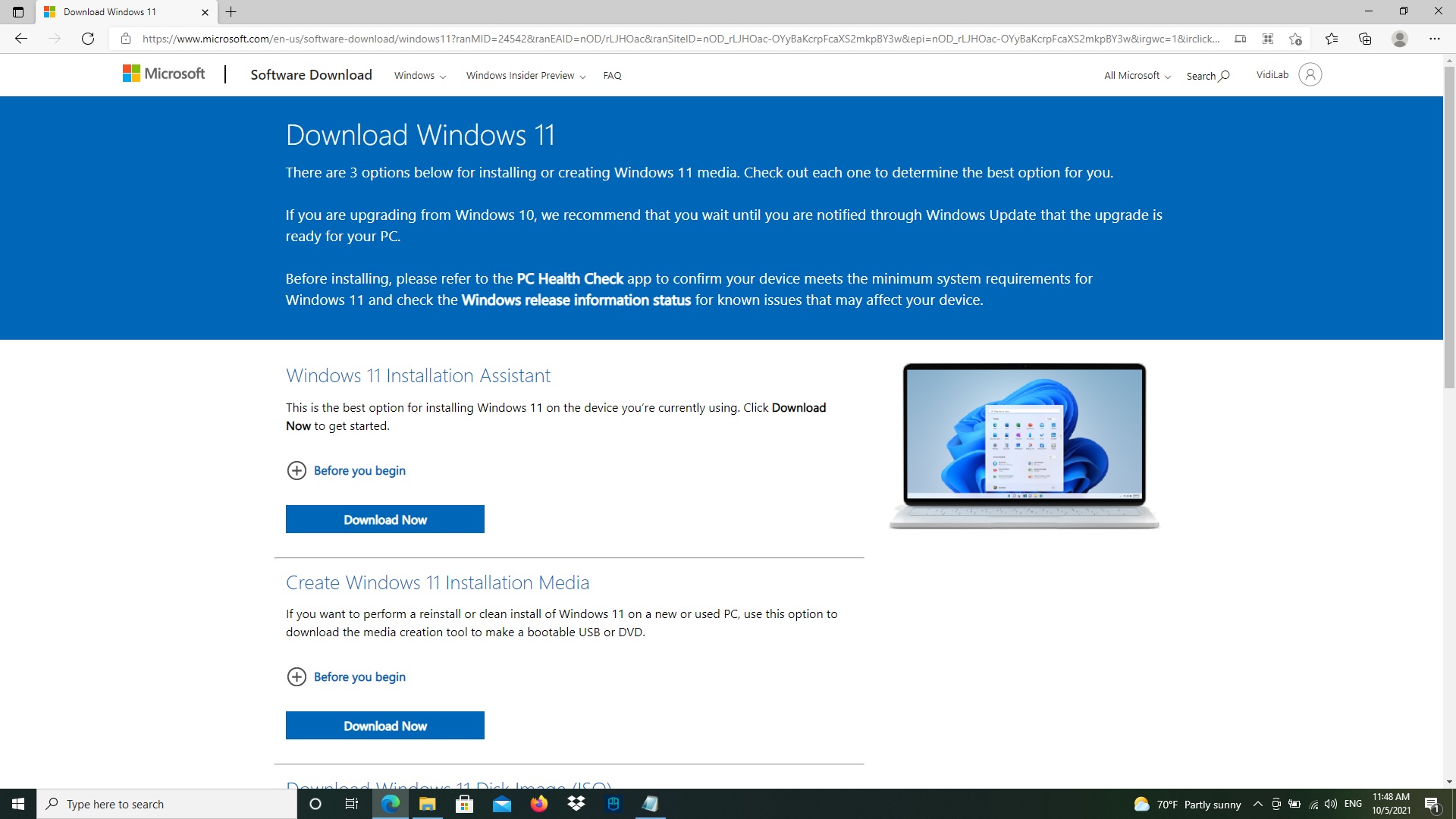The height and width of the screenshot is (819, 1456).
Task: Click the taskbar Type here to search box
Action: click(167, 804)
